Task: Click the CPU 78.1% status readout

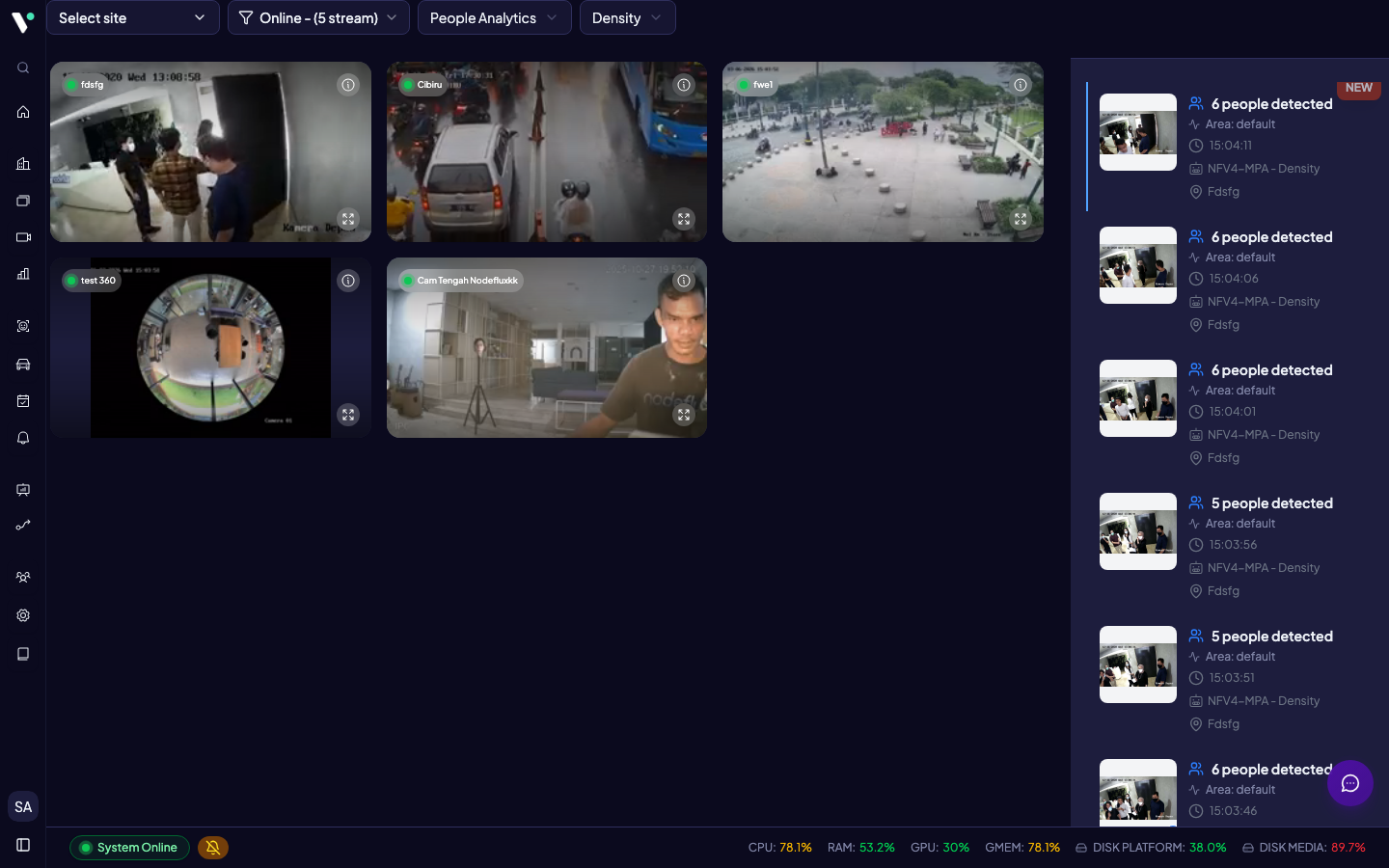Action: click(x=780, y=848)
